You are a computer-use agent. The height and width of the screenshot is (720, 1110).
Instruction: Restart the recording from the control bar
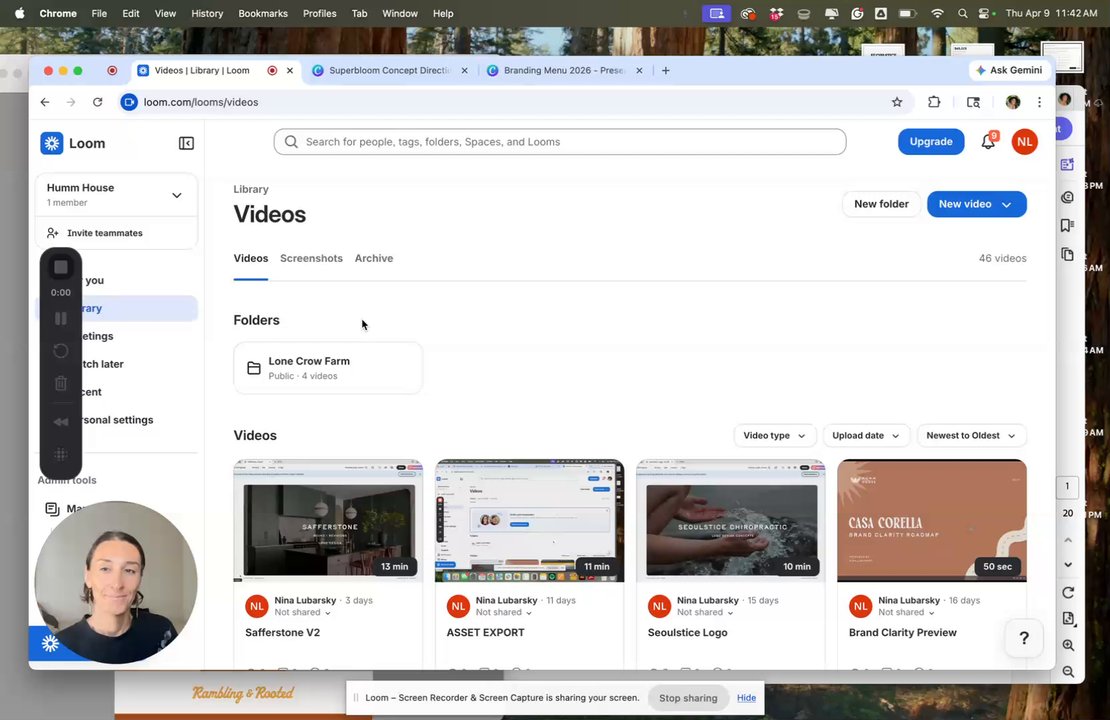(61, 350)
